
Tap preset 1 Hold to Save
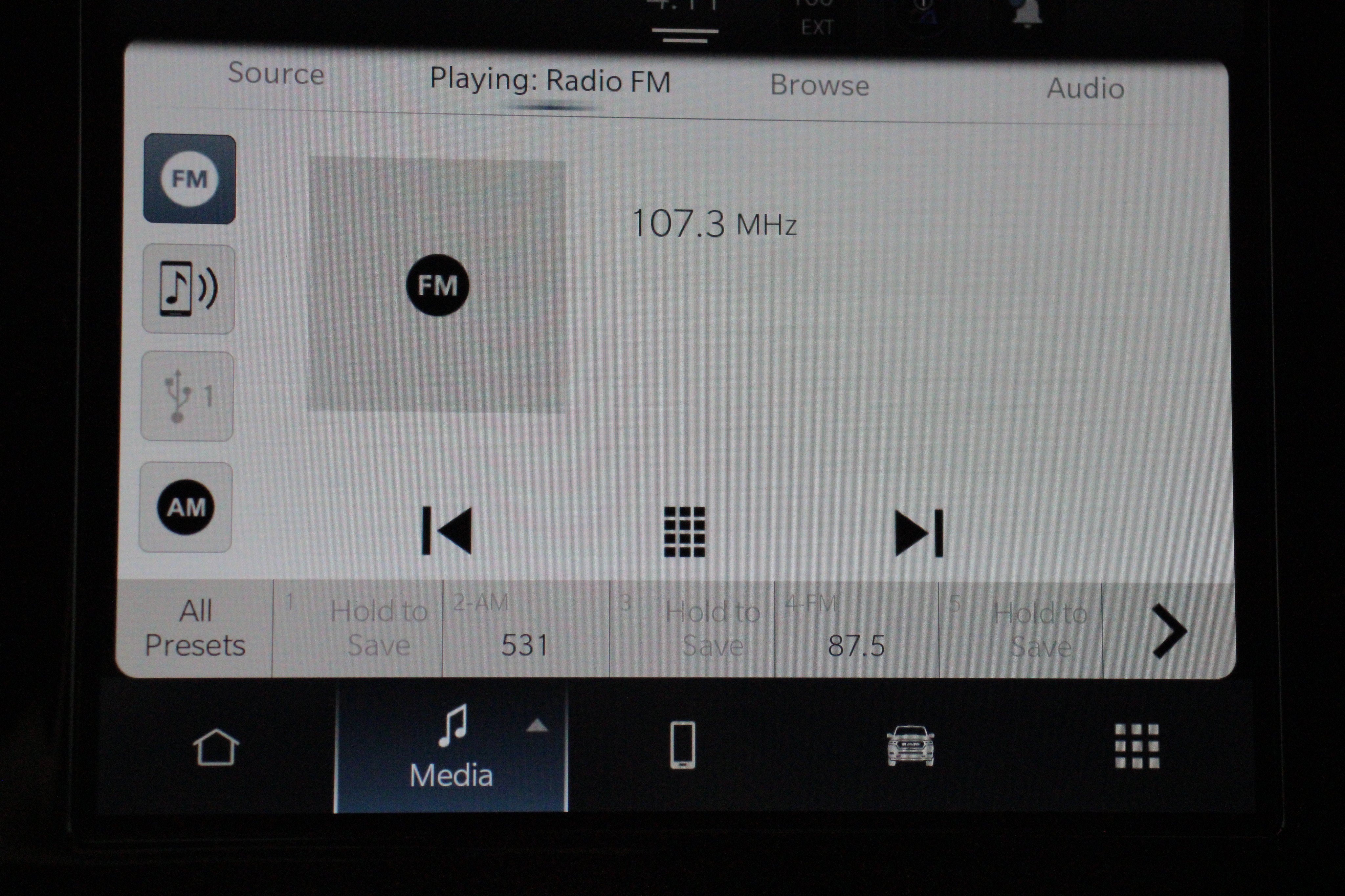(x=358, y=629)
